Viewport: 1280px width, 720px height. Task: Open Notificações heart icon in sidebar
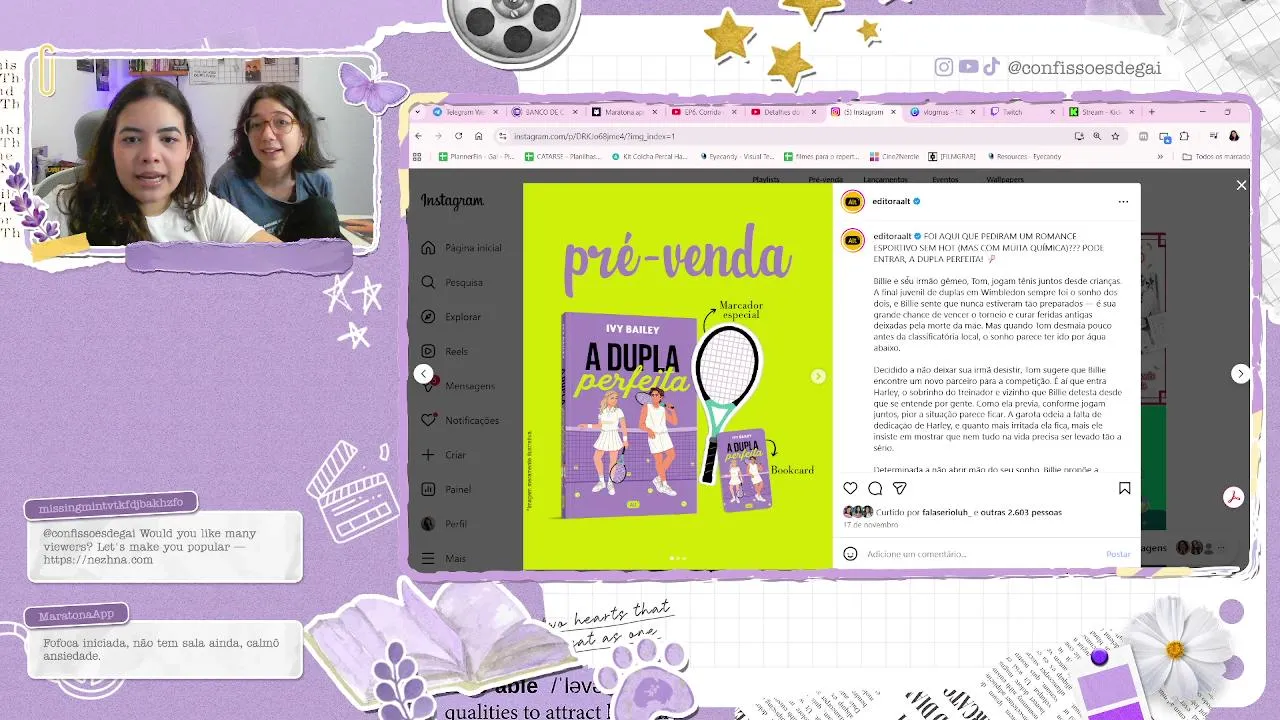(x=428, y=420)
